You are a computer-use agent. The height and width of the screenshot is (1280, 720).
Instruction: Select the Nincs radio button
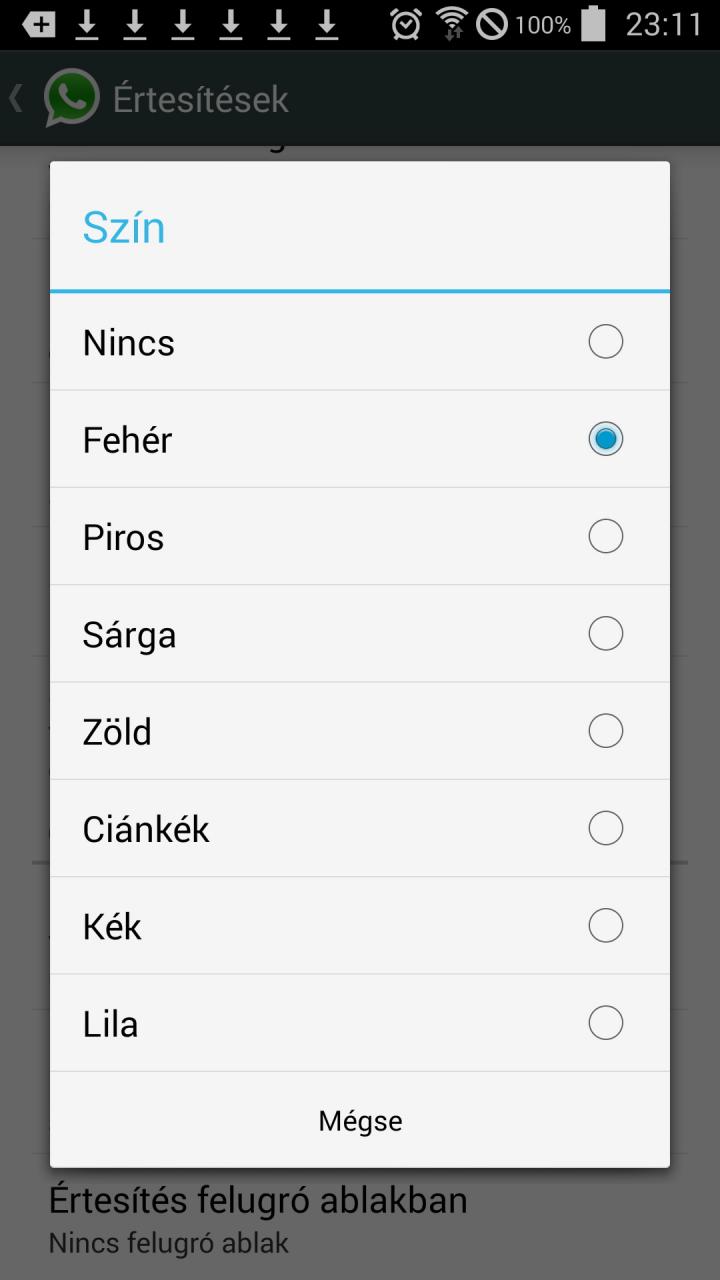pos(606,342)
